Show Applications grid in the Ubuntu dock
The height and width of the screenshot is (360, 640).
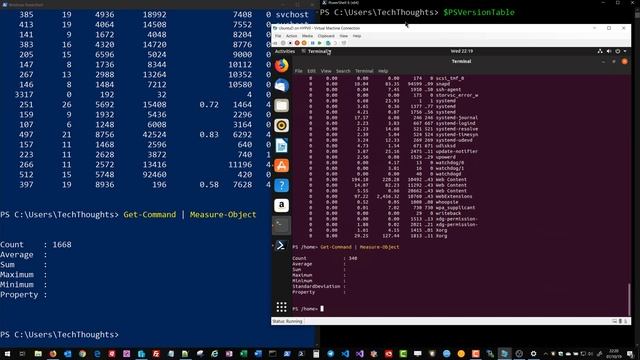coord(281,307)
